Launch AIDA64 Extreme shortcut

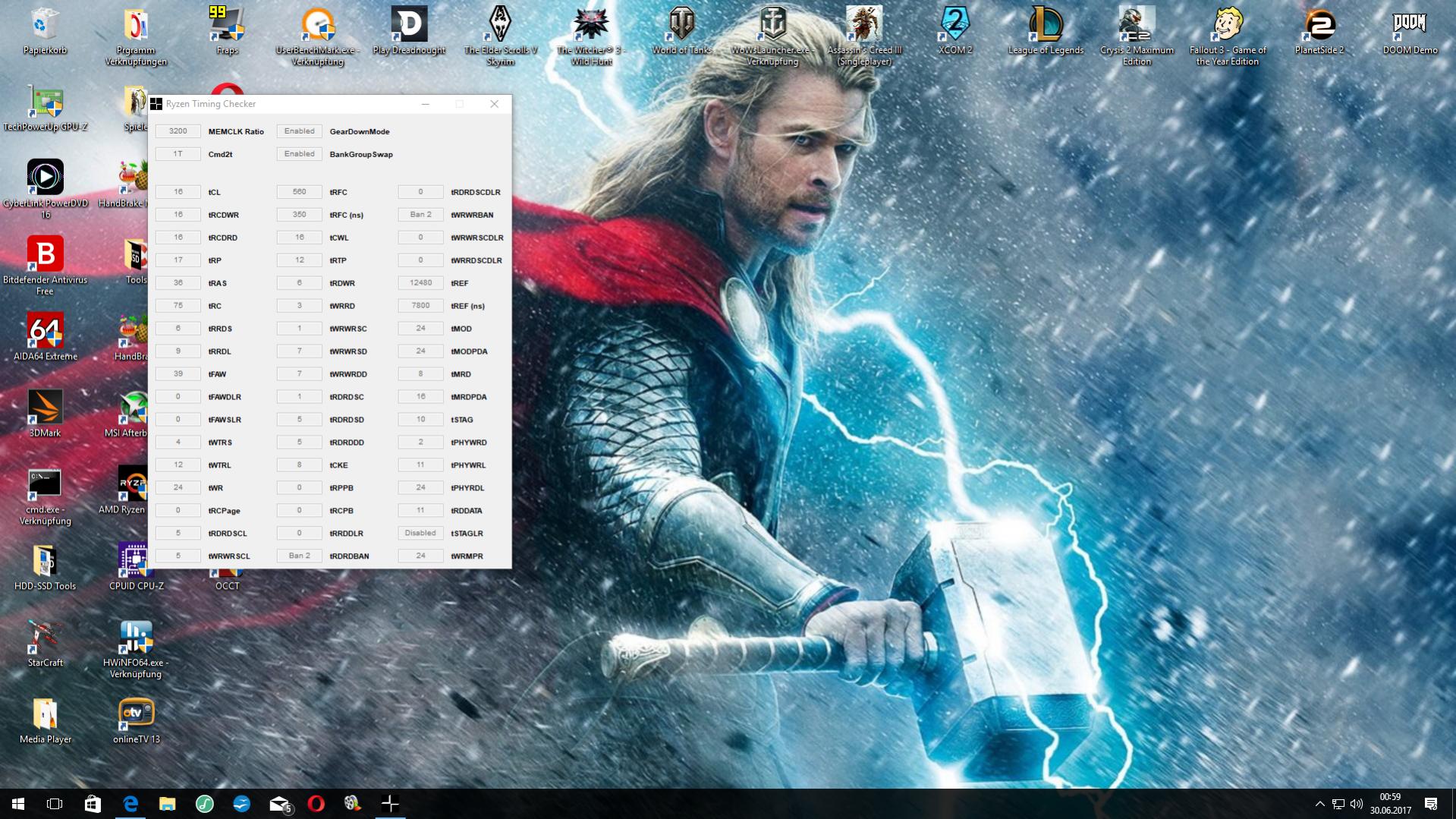tap(45, 338)
